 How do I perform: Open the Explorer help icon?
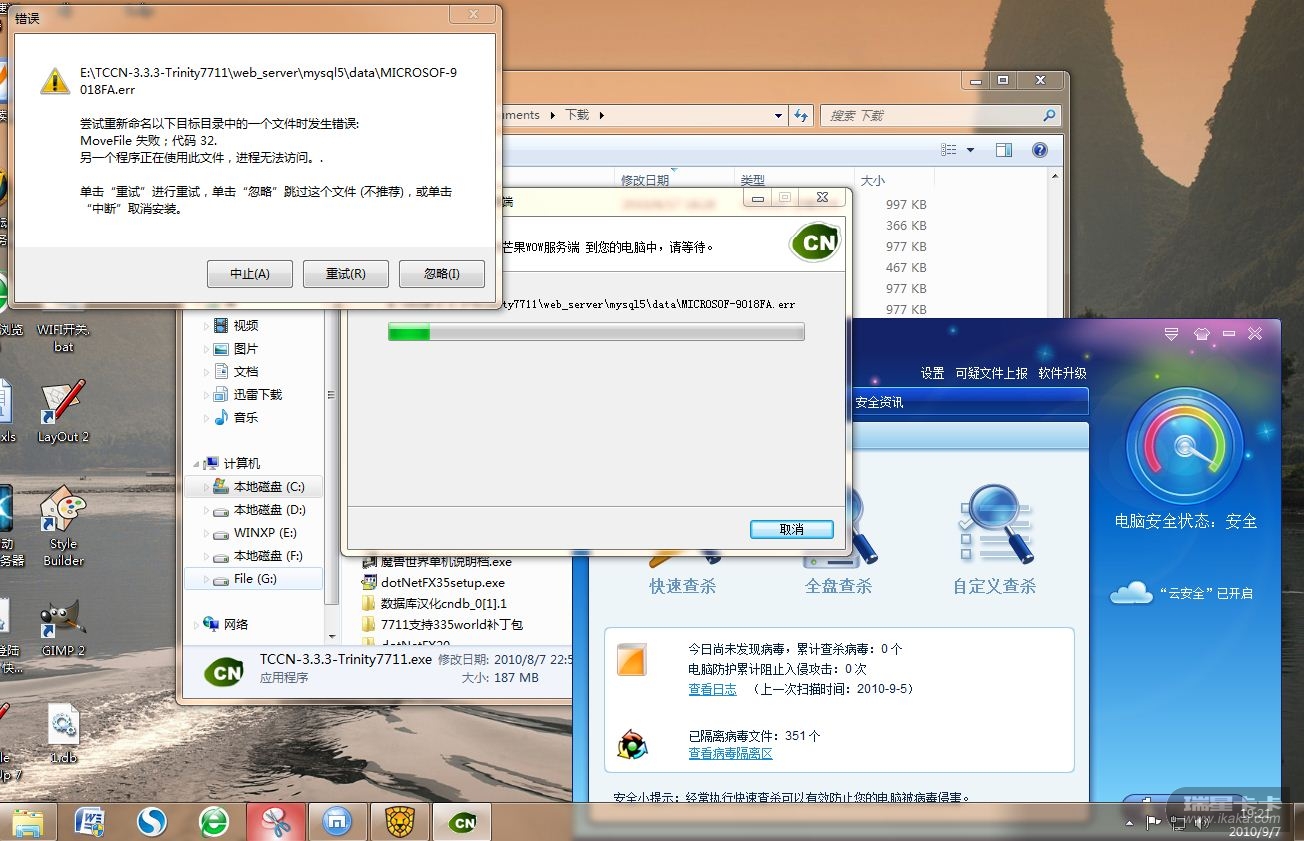pos(1040,150)
